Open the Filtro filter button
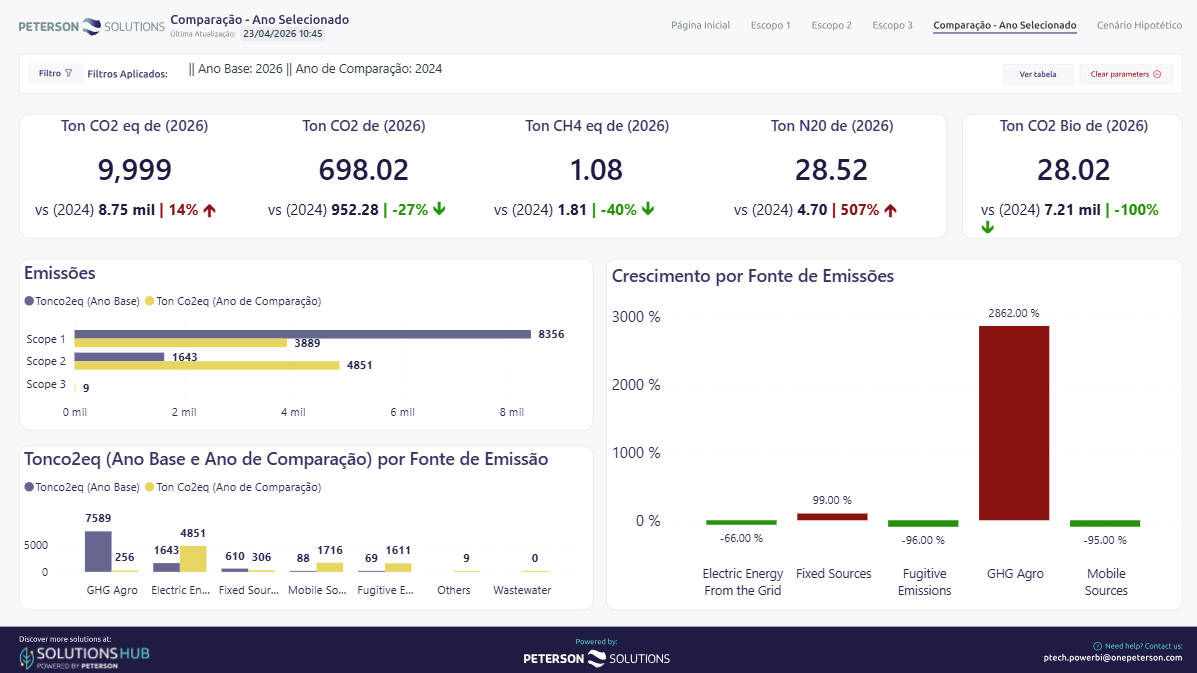Viewport: 1197px width, 673px height. [x=55, y=73]
